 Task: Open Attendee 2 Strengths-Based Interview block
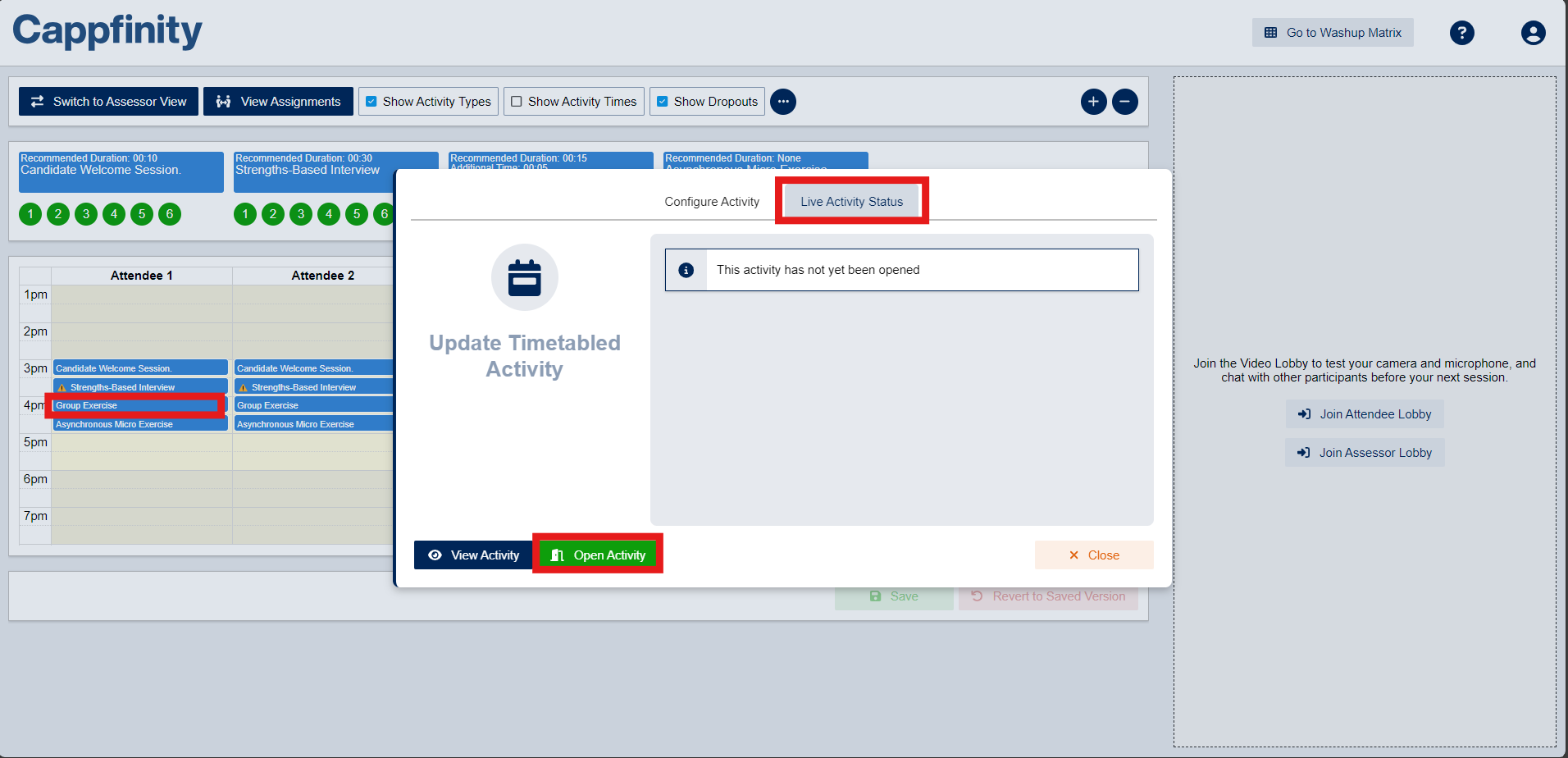click(x=314, y=387)
